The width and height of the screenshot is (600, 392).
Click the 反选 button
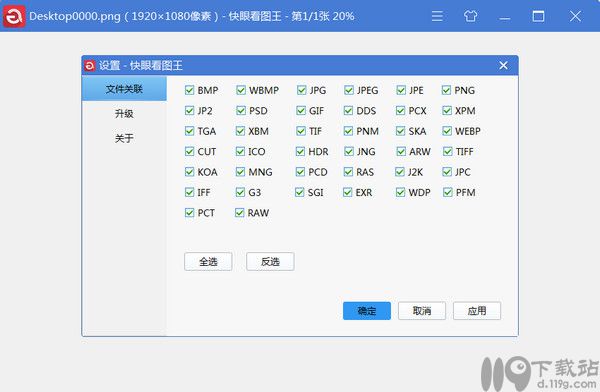pyautogui.click(x=270, y=262)
